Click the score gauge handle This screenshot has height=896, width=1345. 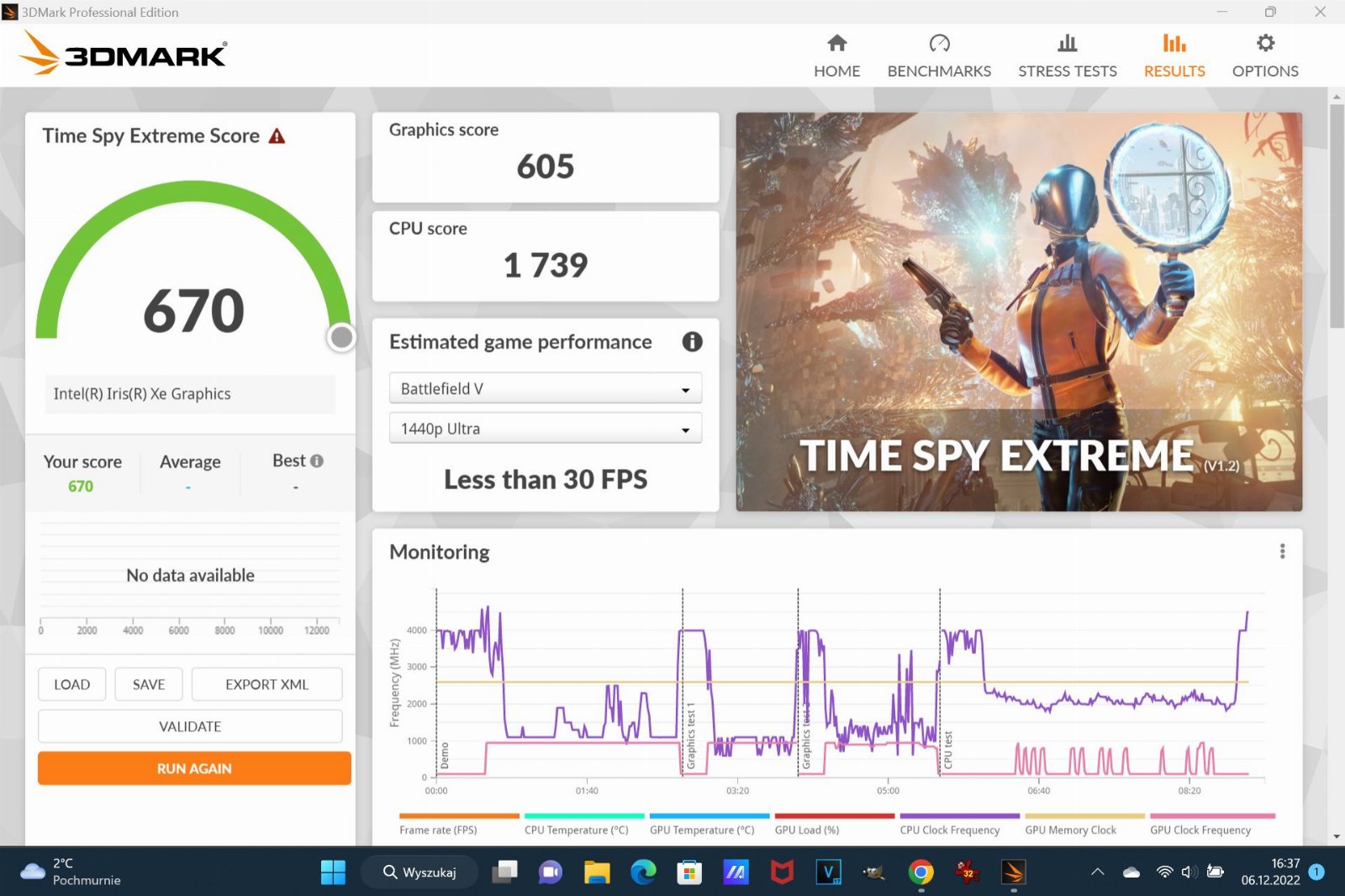coord(341,337)
